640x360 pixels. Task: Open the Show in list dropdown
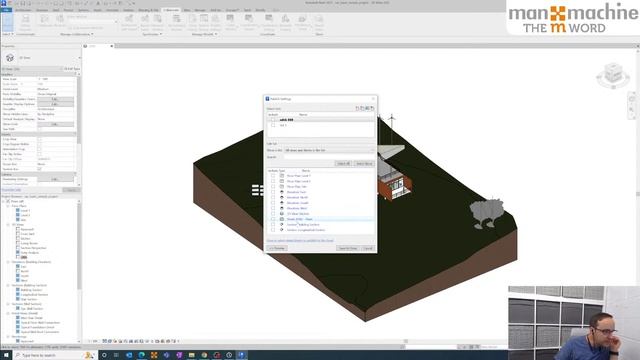[329, 151]
